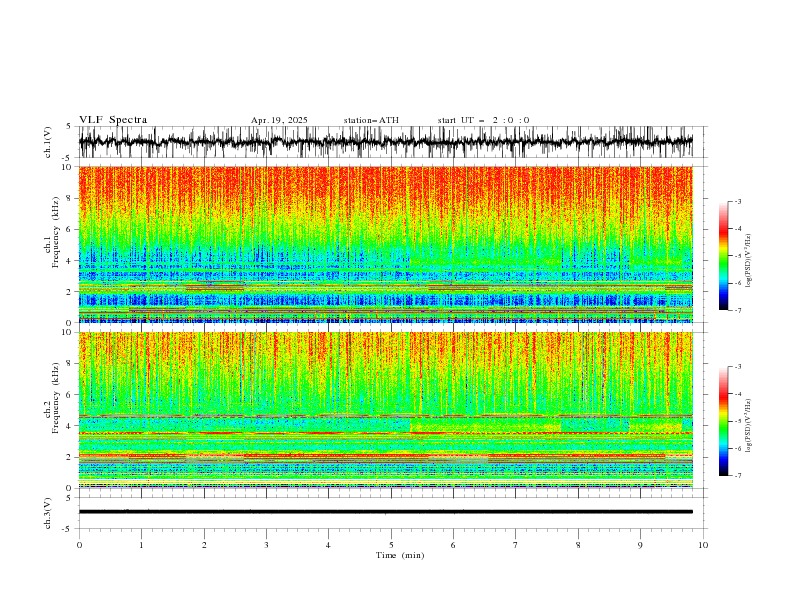The height and width of the screenshot is (612, 792).
Task: Click the "0" kHz tick on ch.1 spectrogram
Action: [70, 323]
